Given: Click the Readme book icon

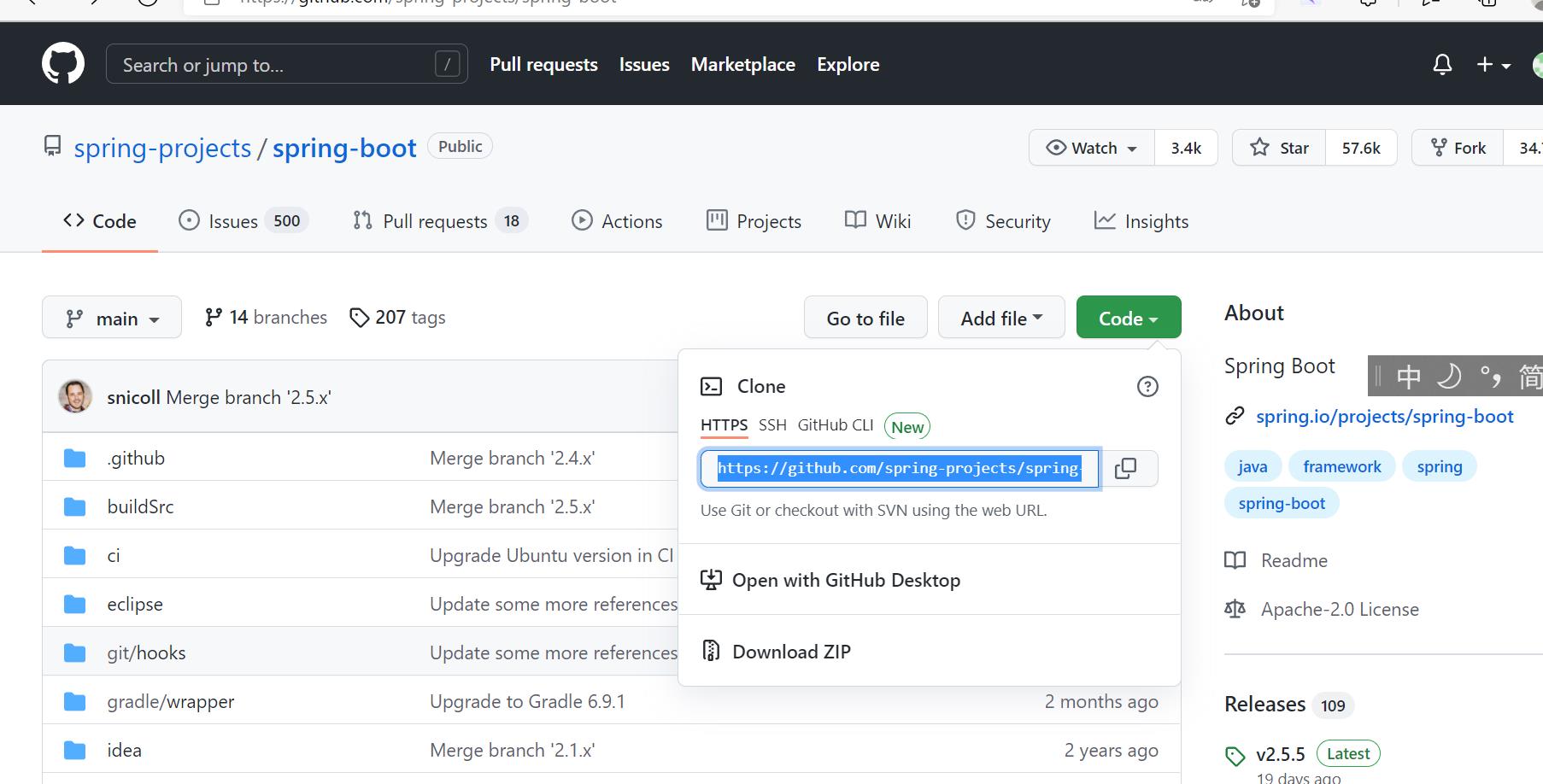Looking at the screenshot, I should coord(1235,560).
